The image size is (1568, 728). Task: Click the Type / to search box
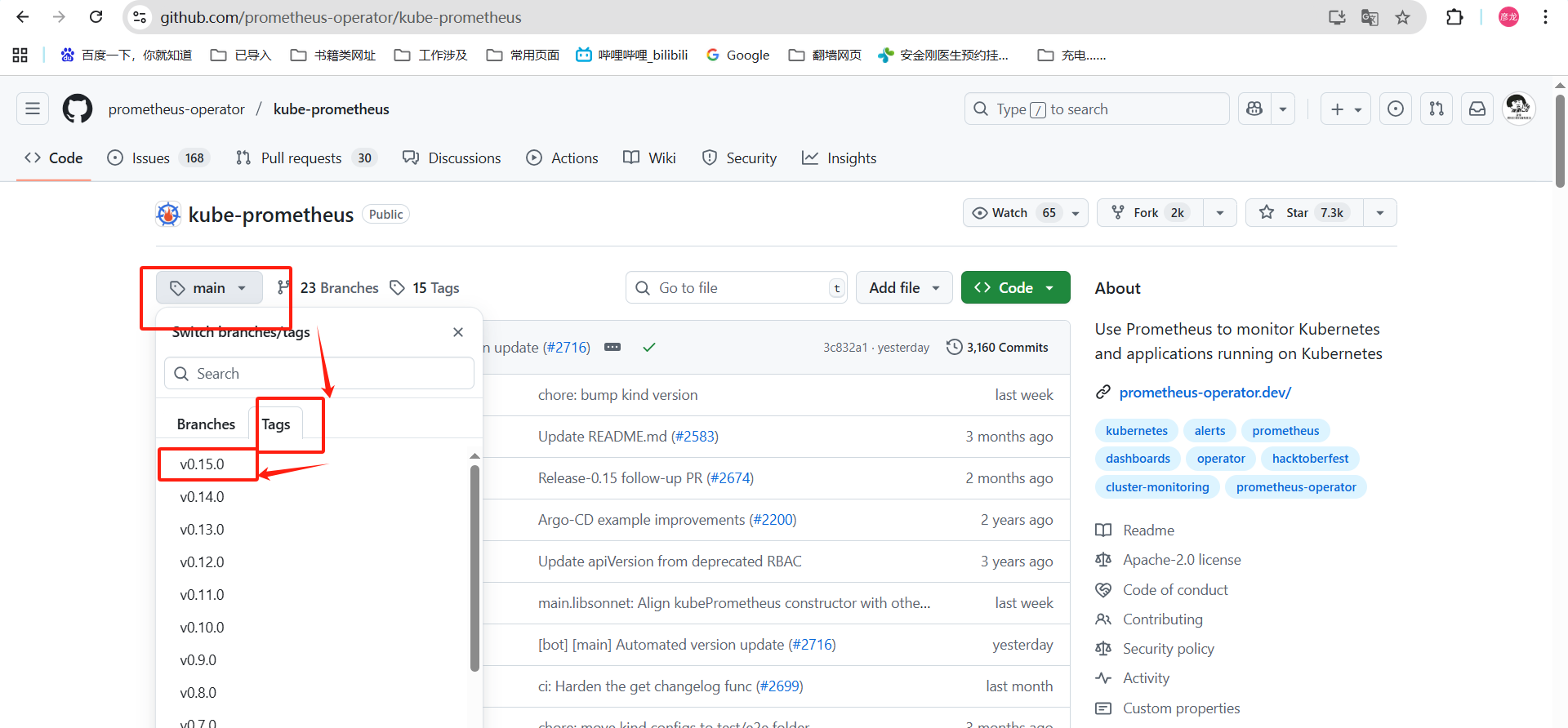1097,109
